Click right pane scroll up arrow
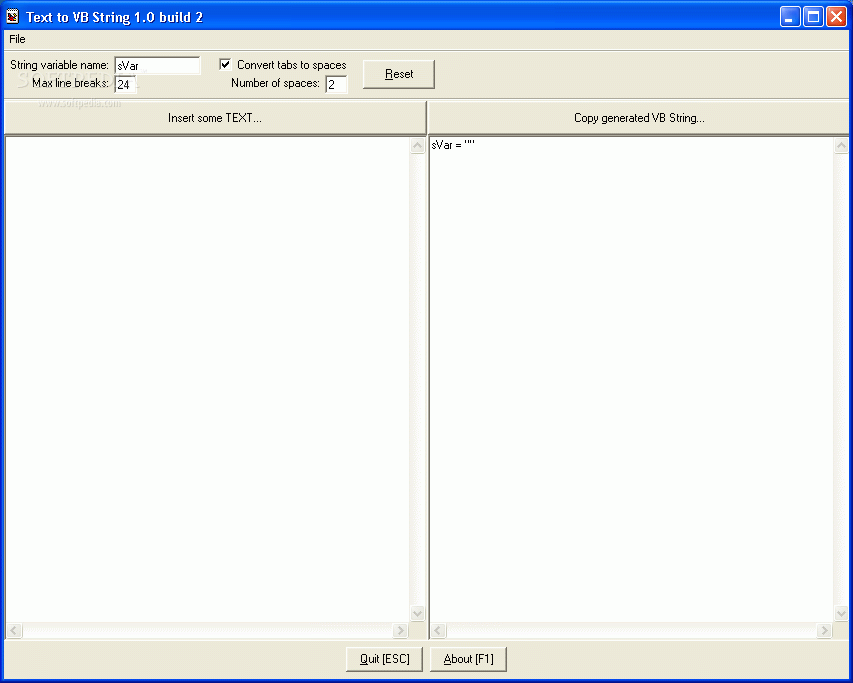The image size is (853, 683). click(x=841, y=146)
